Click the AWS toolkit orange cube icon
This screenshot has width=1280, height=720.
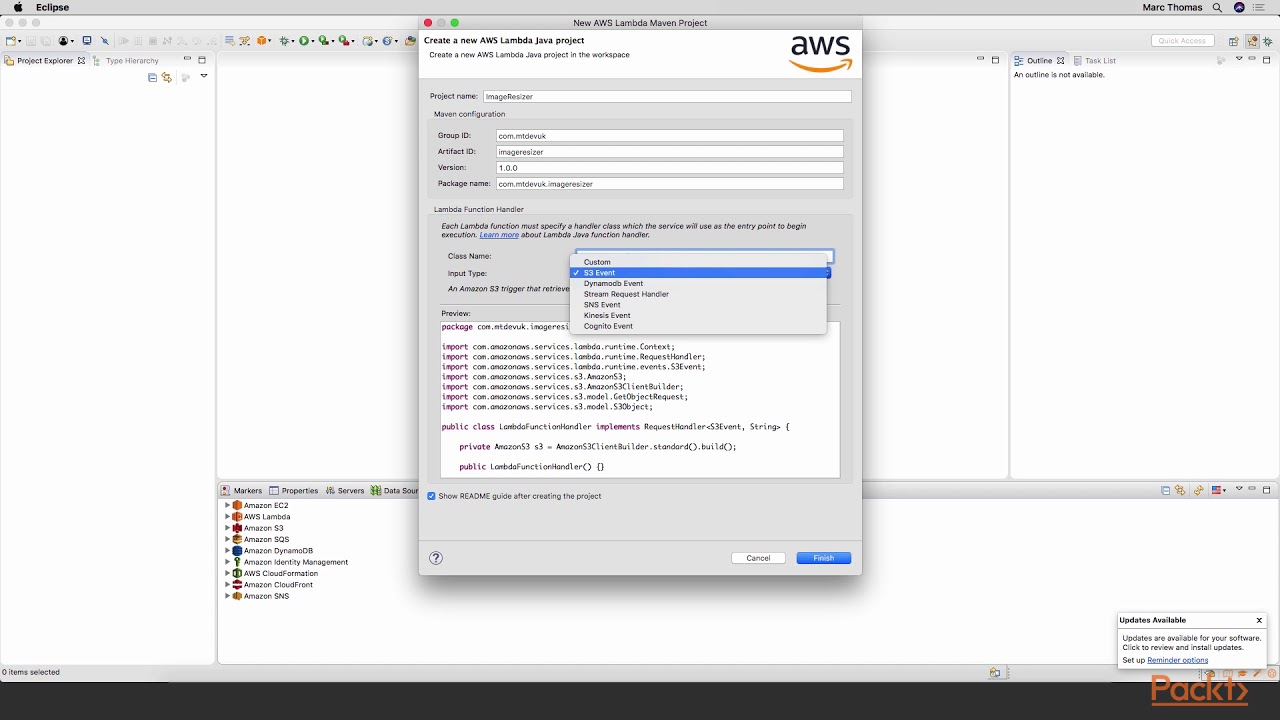(261, 41)
